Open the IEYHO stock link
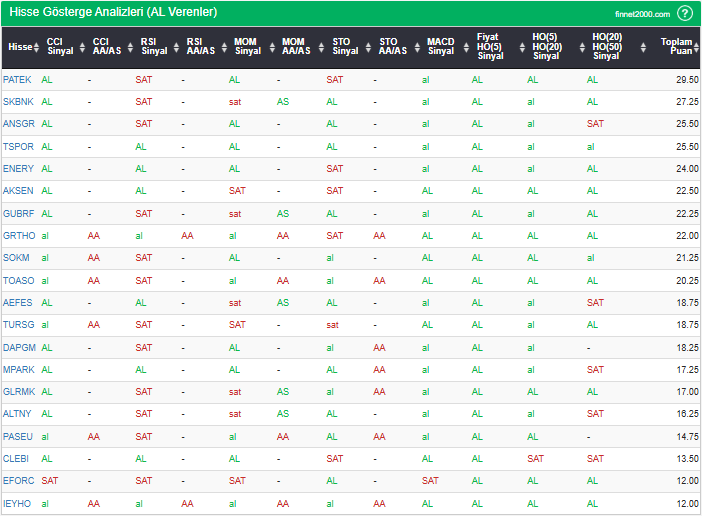The height and width of the screenshot is (516, 702). [18, 503]
